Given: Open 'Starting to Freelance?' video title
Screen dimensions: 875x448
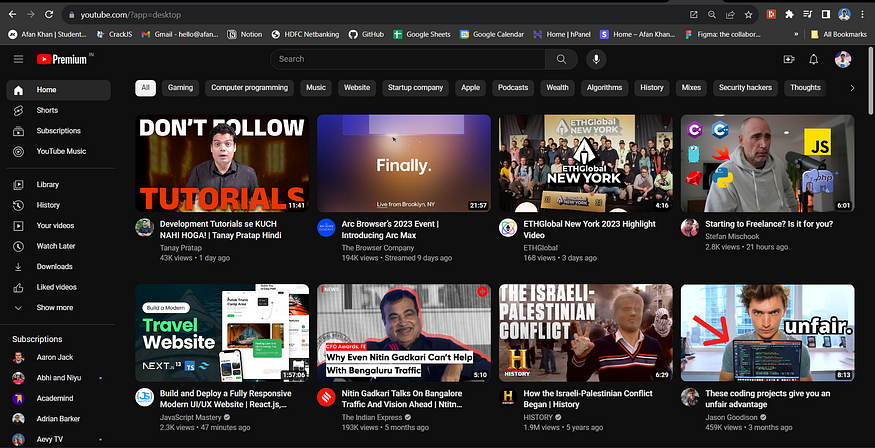Looking at the screenshot, I should (769, 224).
